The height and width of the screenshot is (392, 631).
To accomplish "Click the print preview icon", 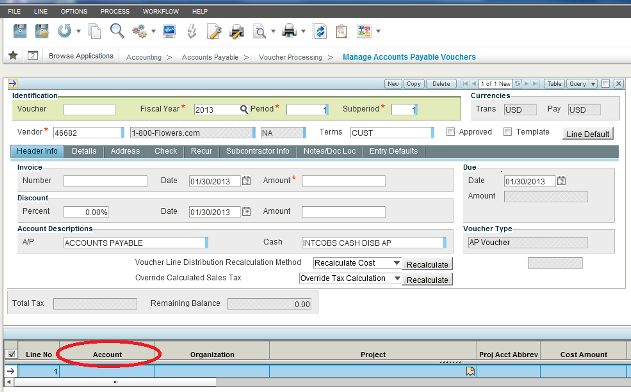I will pos(260,31).
